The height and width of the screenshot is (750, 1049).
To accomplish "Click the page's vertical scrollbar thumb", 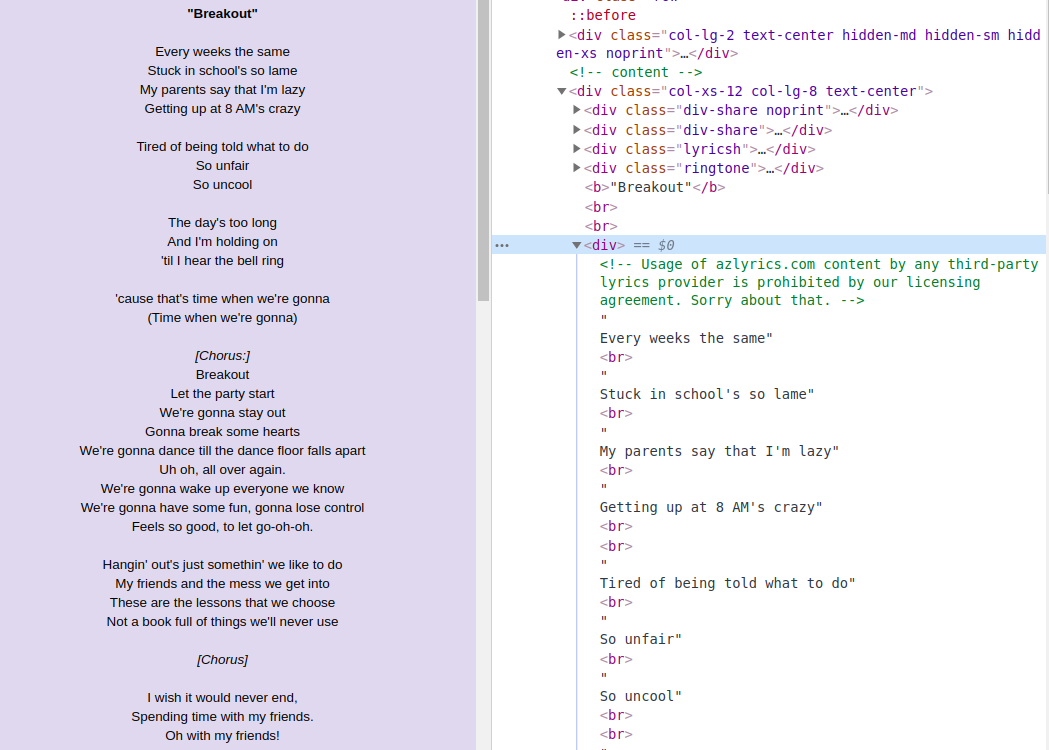I will tap(483, 150).
